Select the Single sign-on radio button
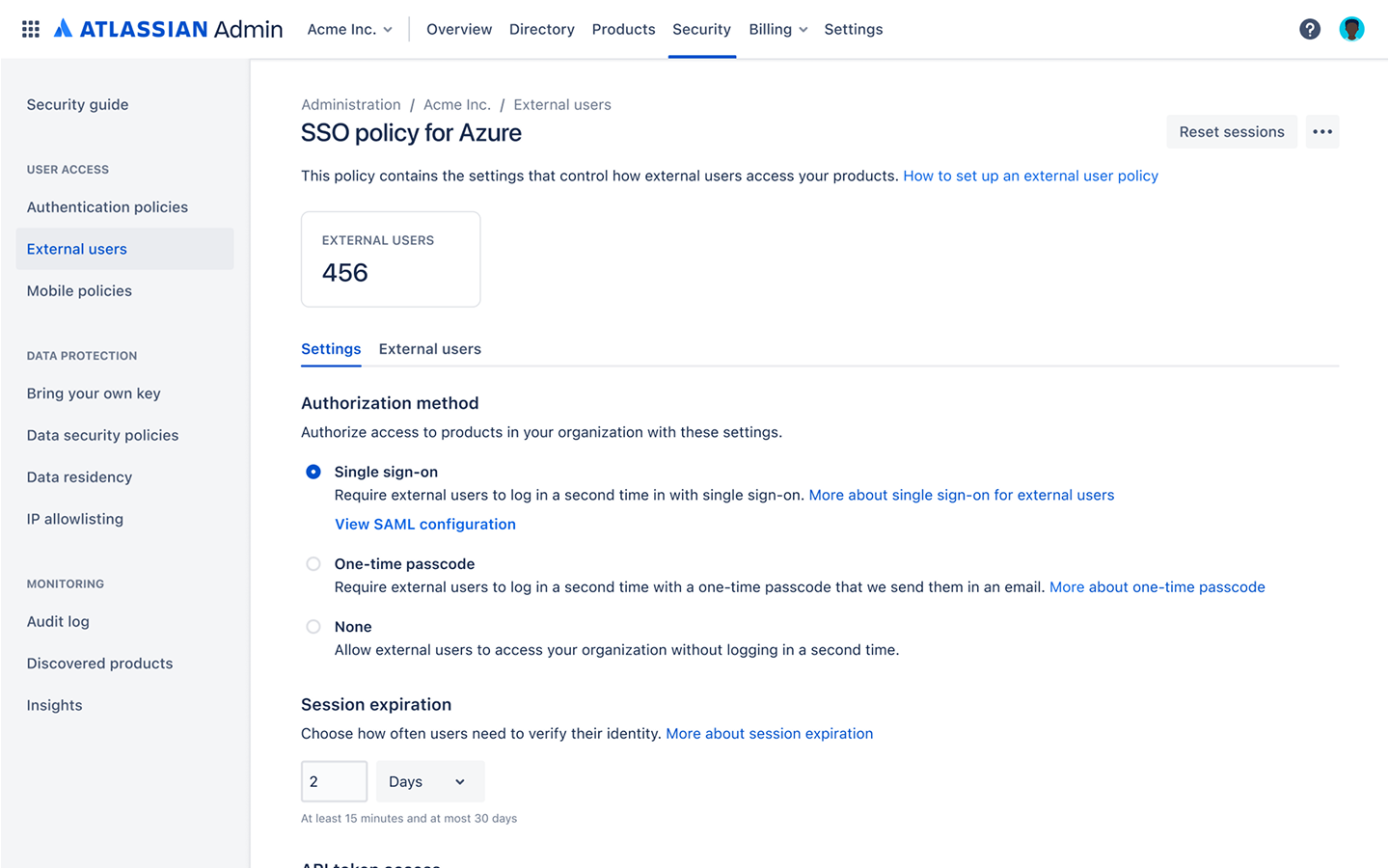Image resolution: width=1389 pixels, height=868 pixels. tap(313, 472)
